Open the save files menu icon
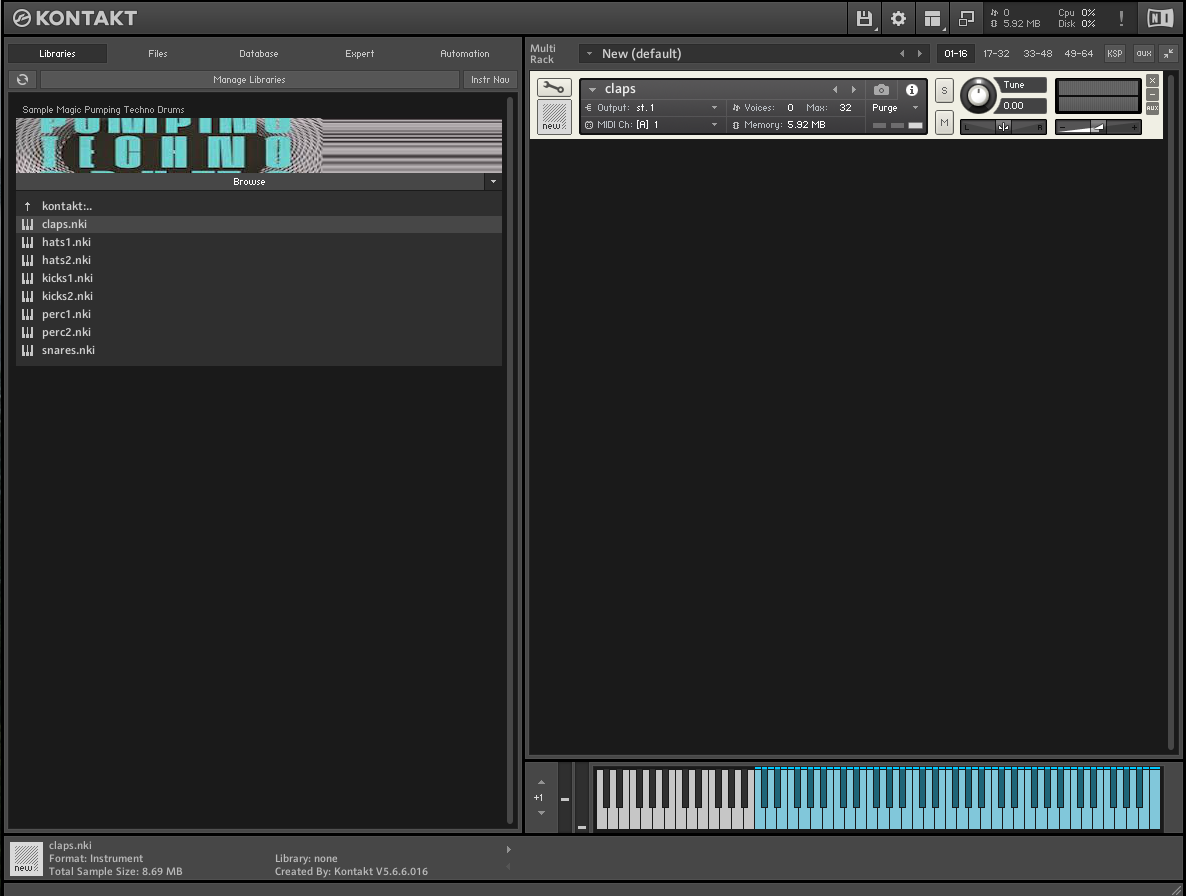The height and width of the screenshot is (896, 1186). (864, 18)
